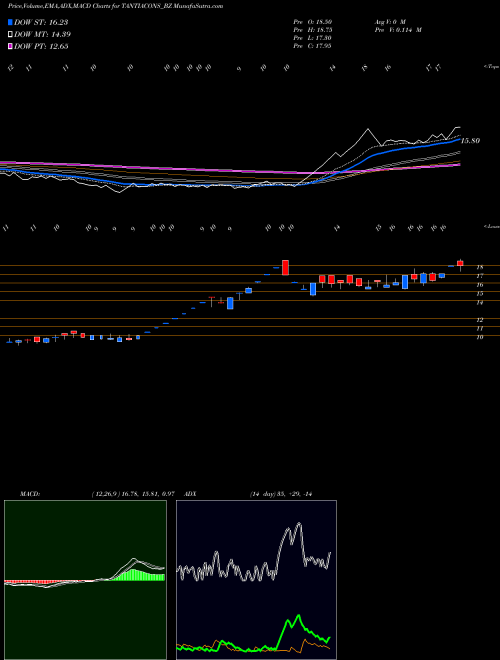The width and height of the screenshot is (500, 660).
Task: Click the 'Avg V: 0 M' volume text
Action: [x=389, y=22]
